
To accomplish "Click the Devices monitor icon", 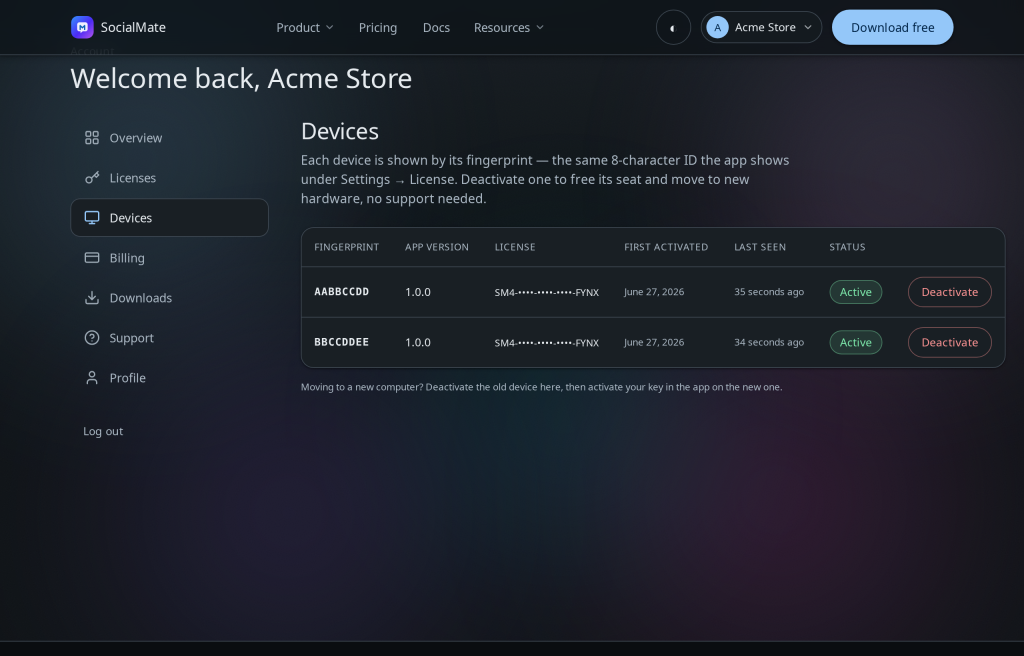I will click(x=92, y=218).
